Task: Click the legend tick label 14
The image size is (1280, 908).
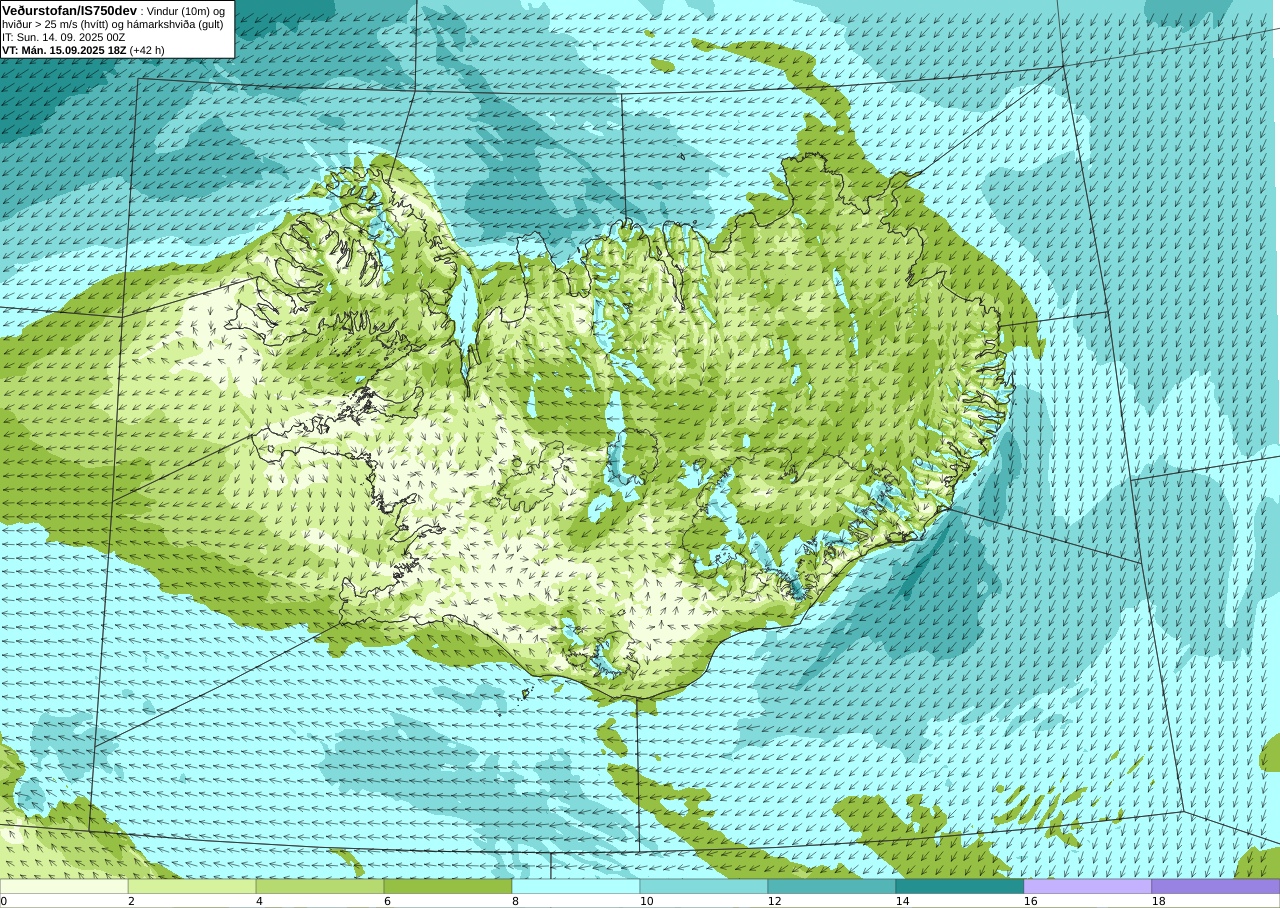Action: (x=902, y=901)
